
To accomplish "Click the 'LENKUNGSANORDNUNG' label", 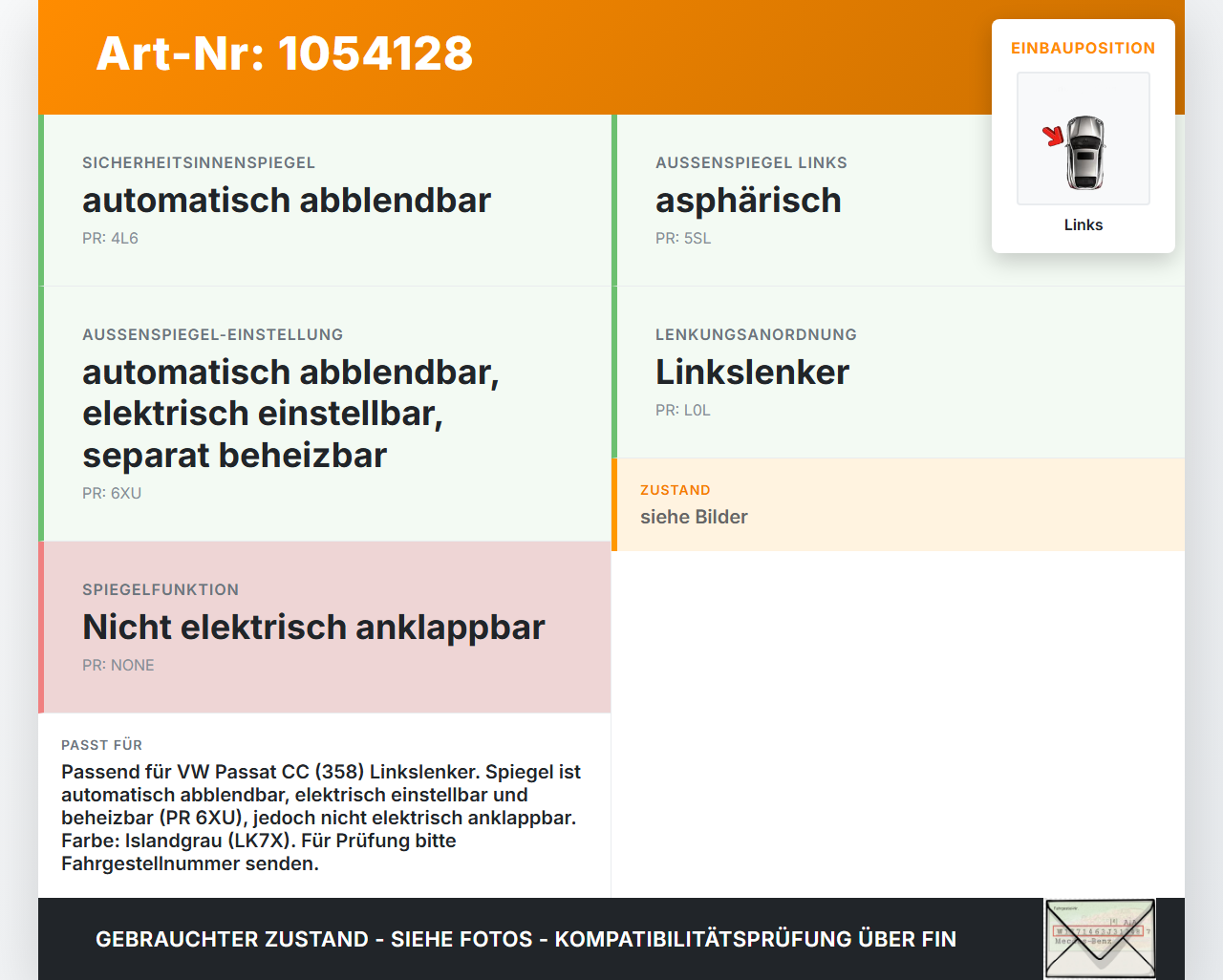I will [x=756, y=334].
